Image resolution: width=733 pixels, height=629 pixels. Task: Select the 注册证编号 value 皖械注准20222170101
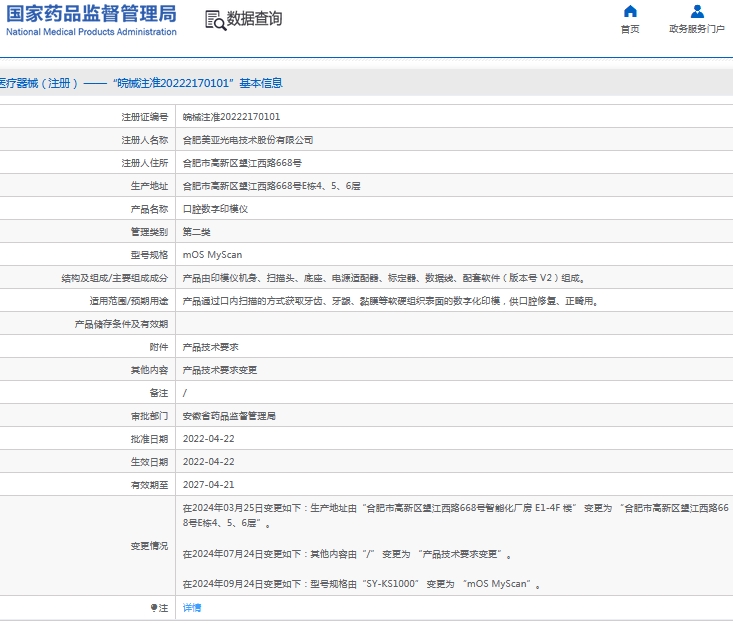[x=231, y=117]
